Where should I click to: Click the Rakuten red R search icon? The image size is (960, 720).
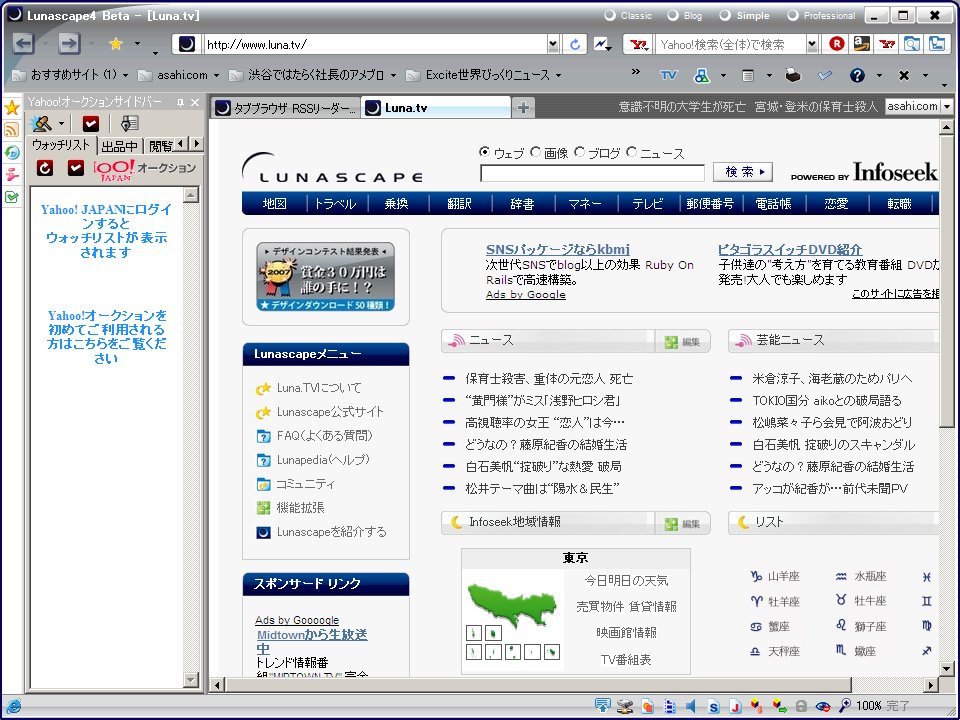(836, 43)
